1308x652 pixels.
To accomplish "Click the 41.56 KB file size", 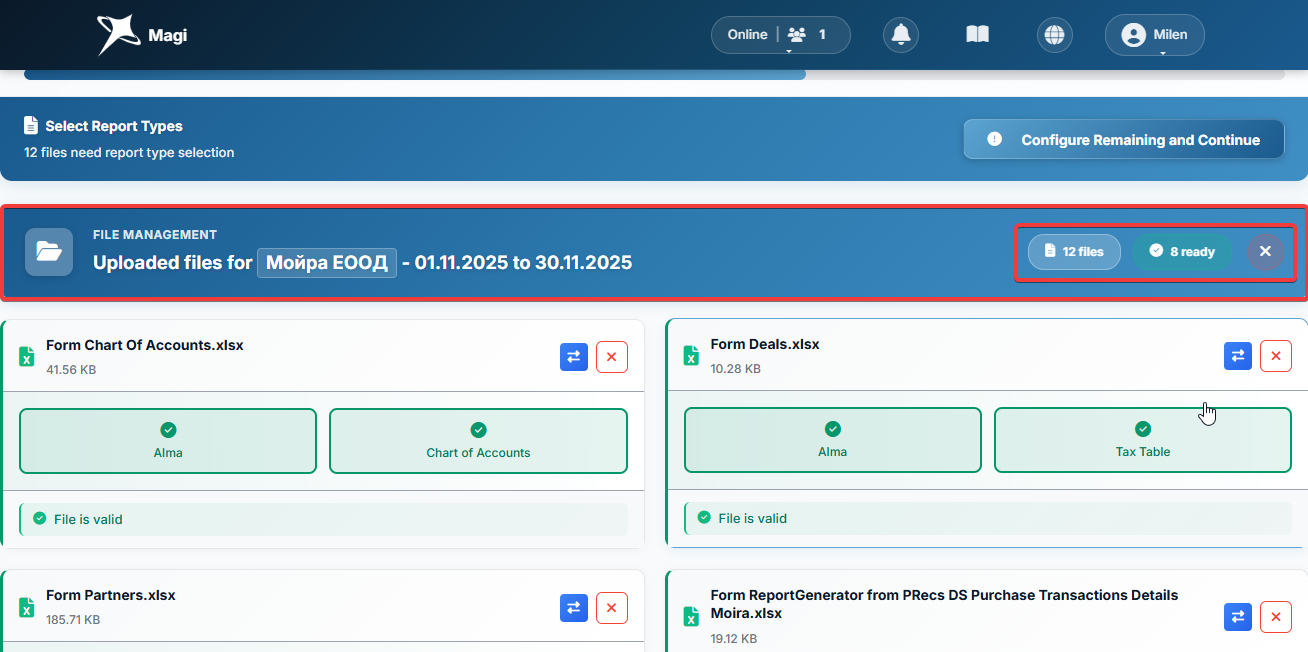I will coord(71,370).
